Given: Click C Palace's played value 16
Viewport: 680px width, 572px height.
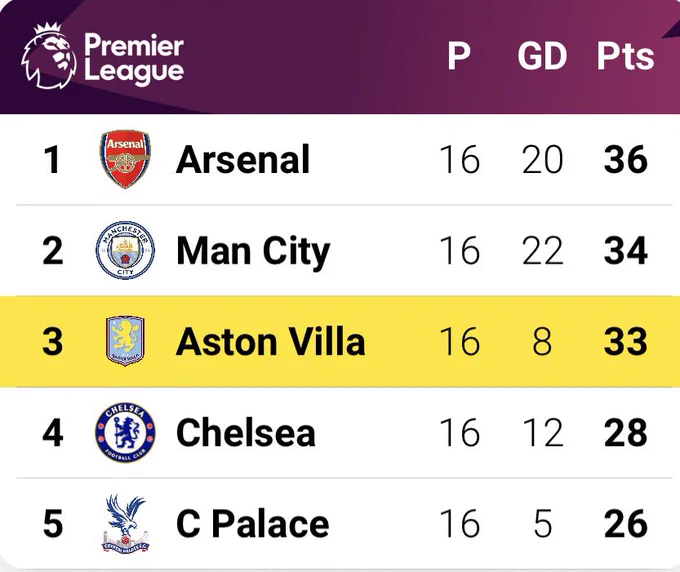Looking at the screenshot, I should [460, 524].
